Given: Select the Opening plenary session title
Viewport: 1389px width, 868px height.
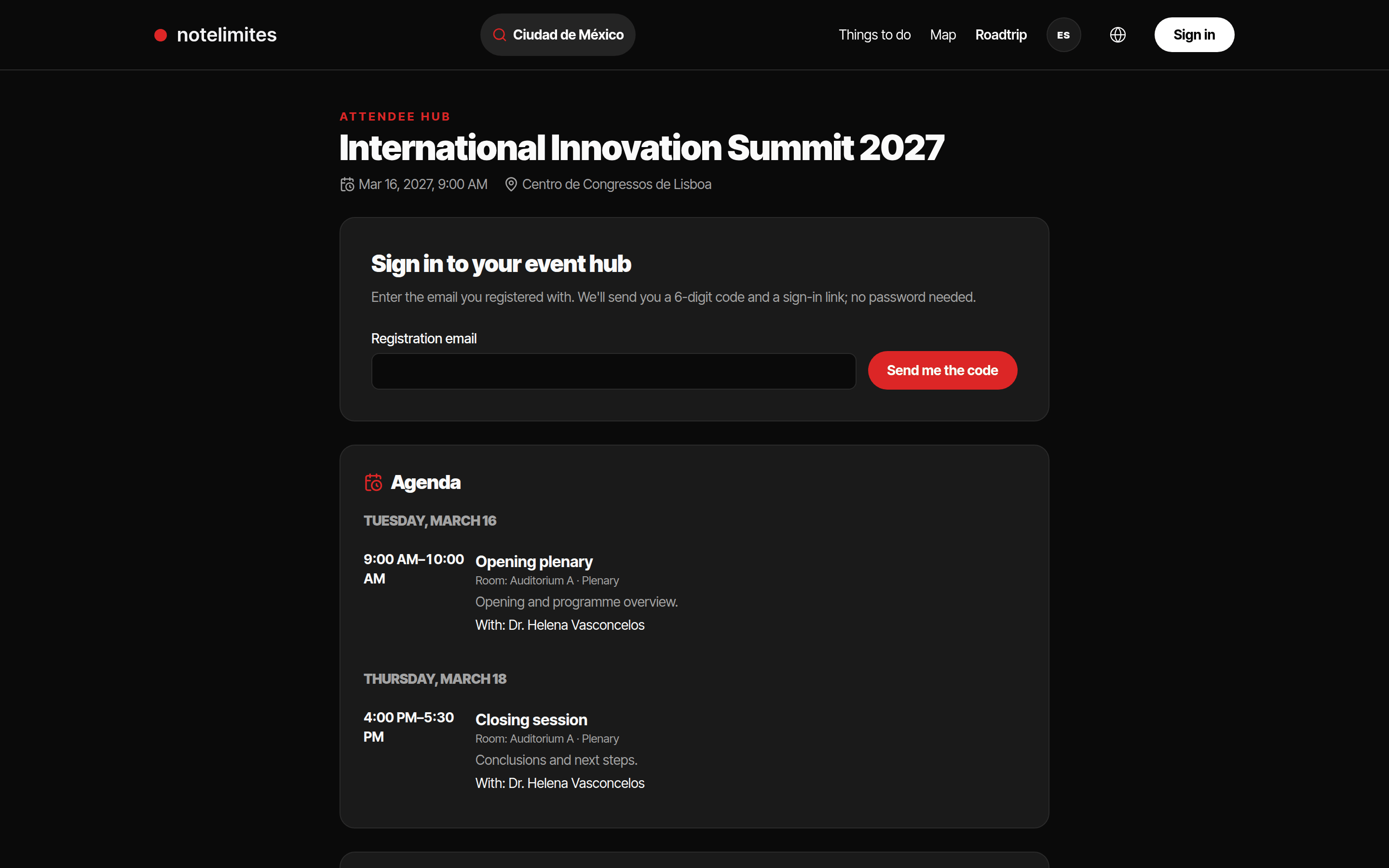Looking at the screenshot, I should tap(534, 561).
